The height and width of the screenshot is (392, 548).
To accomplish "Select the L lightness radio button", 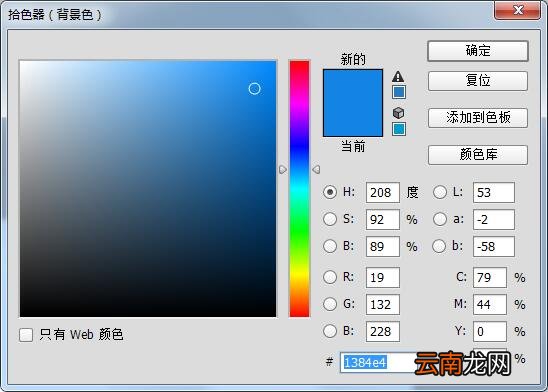I will coord(440,192).
